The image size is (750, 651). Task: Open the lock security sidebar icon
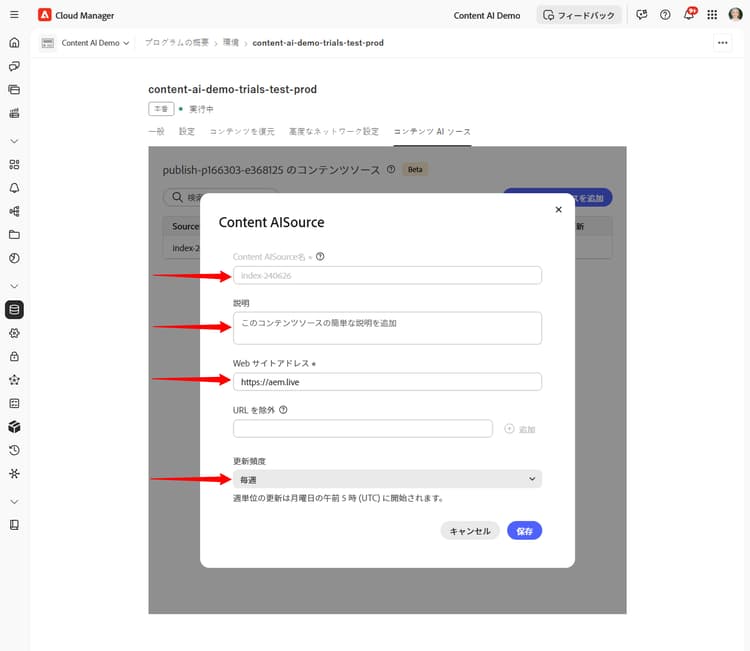click(x=14, y=356)
